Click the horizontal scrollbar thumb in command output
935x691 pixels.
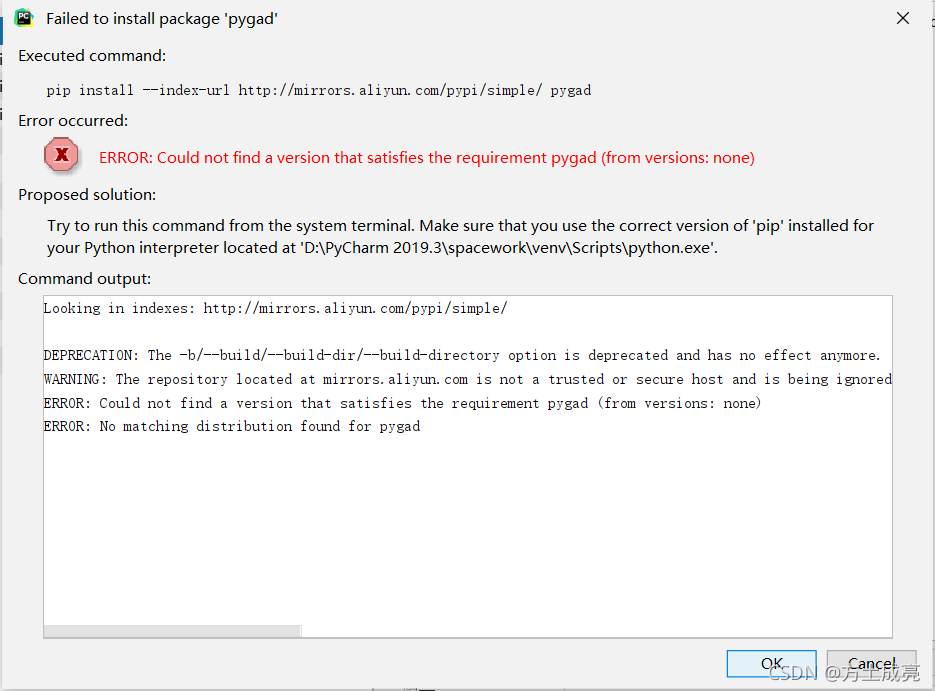click(x=172, y=631)
